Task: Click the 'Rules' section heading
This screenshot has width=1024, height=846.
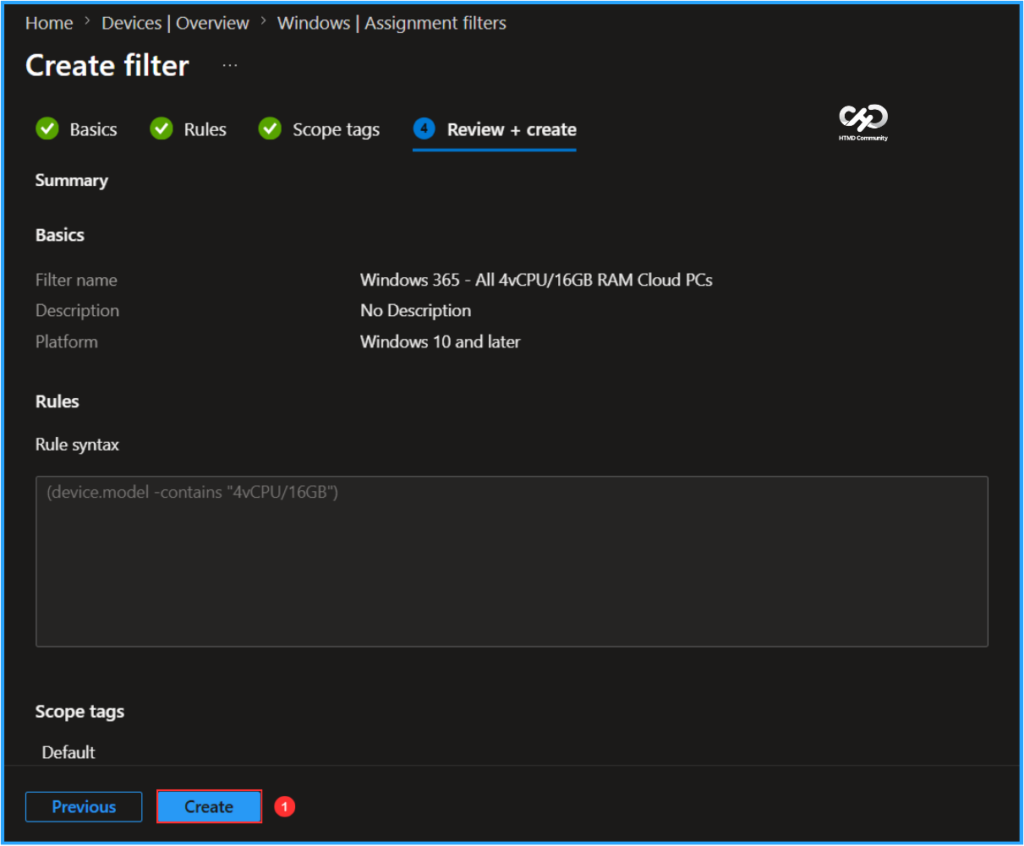Action: click(x=57, y=402)
